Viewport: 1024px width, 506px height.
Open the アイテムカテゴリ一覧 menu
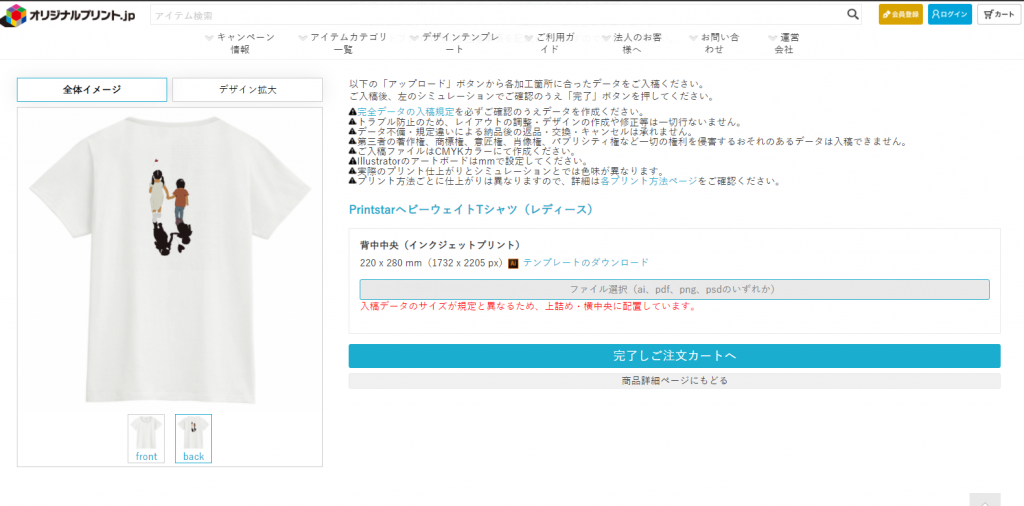[343, 43]
